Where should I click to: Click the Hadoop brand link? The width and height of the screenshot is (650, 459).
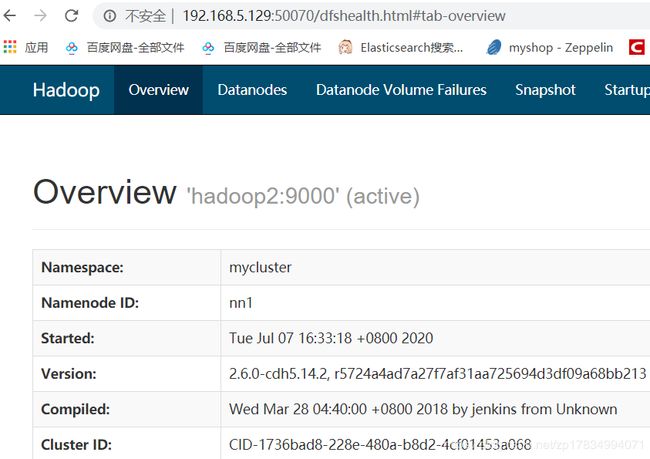point(66,90)
